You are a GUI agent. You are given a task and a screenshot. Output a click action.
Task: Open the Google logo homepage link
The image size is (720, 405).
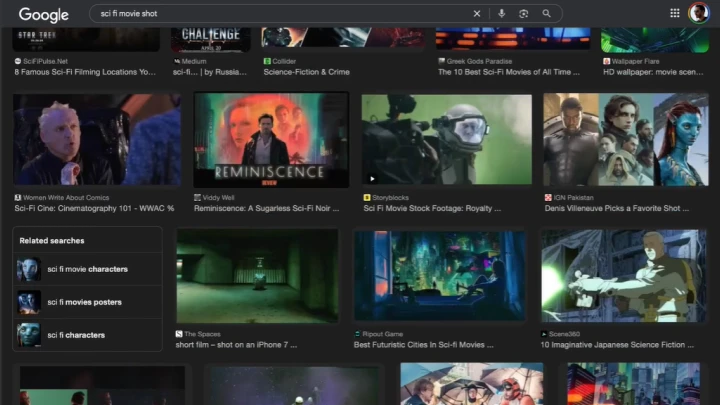coord(44,14)
